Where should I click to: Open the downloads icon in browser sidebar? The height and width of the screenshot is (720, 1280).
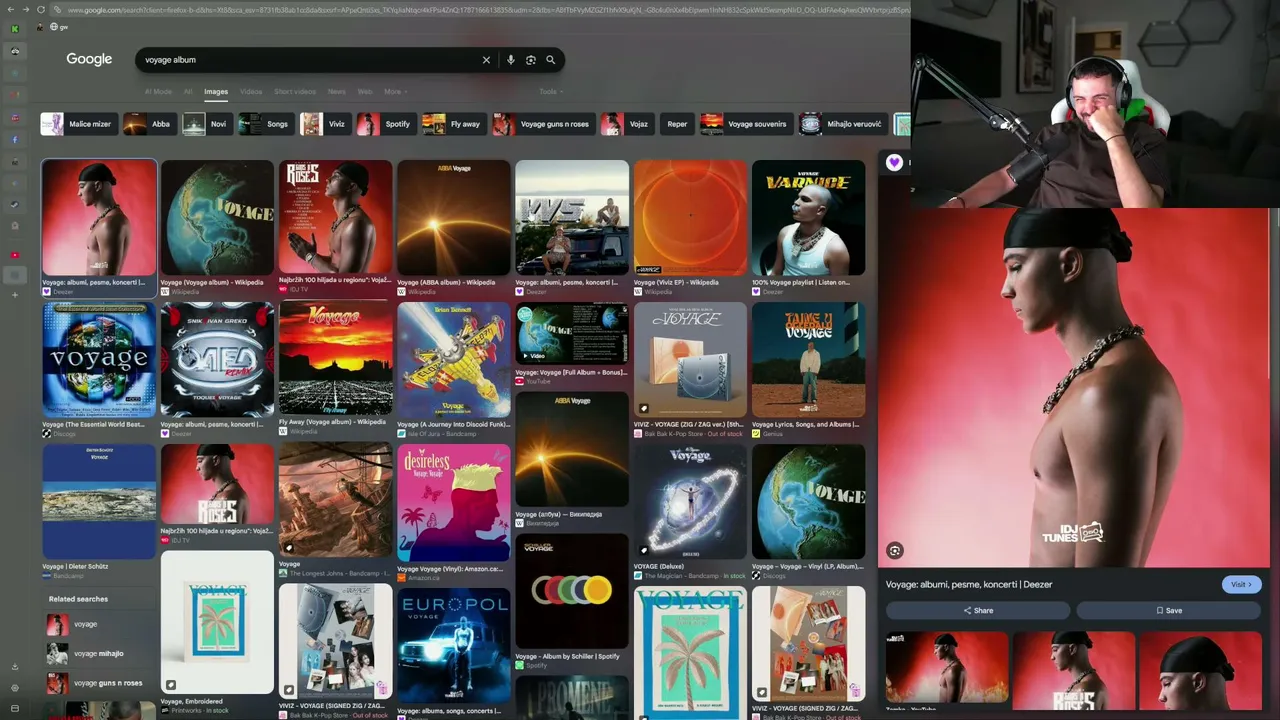point(14,666)
